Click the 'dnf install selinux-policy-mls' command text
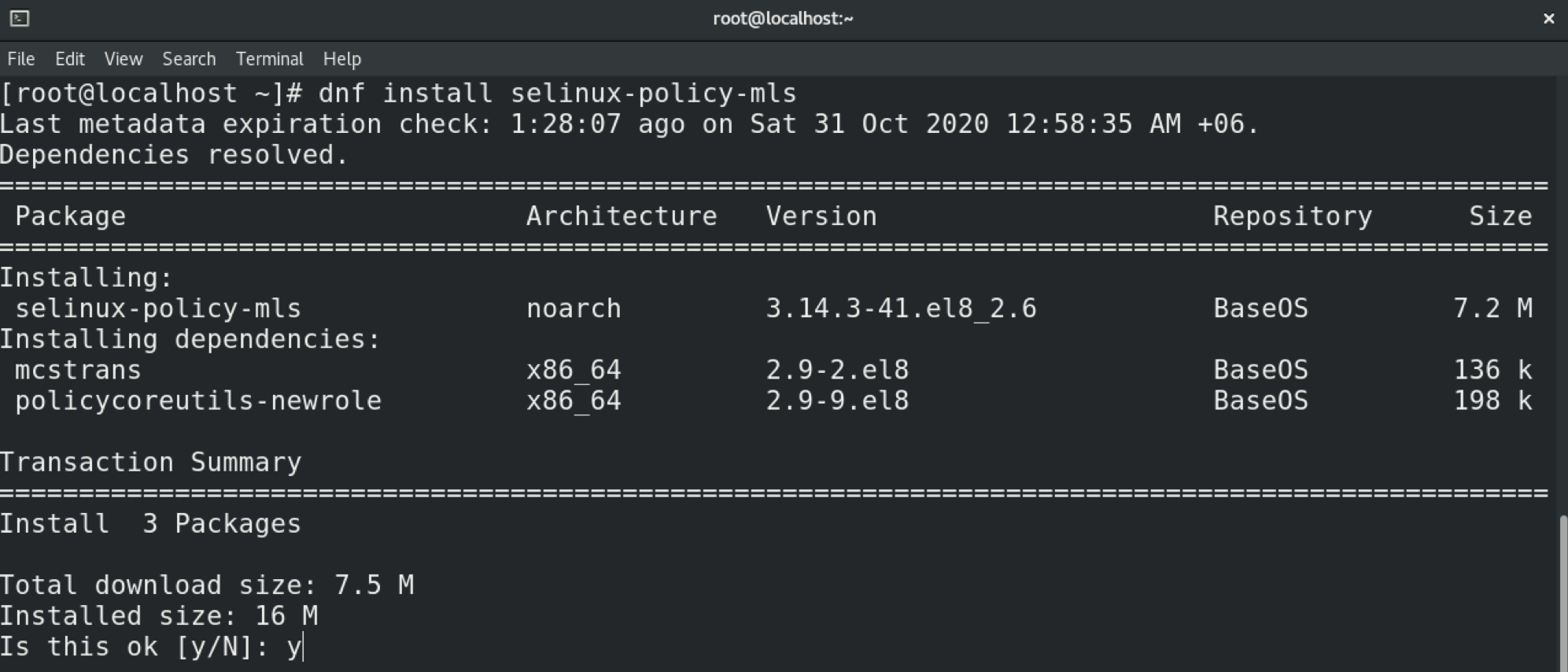1568x672 pixels. click(557, 94)
